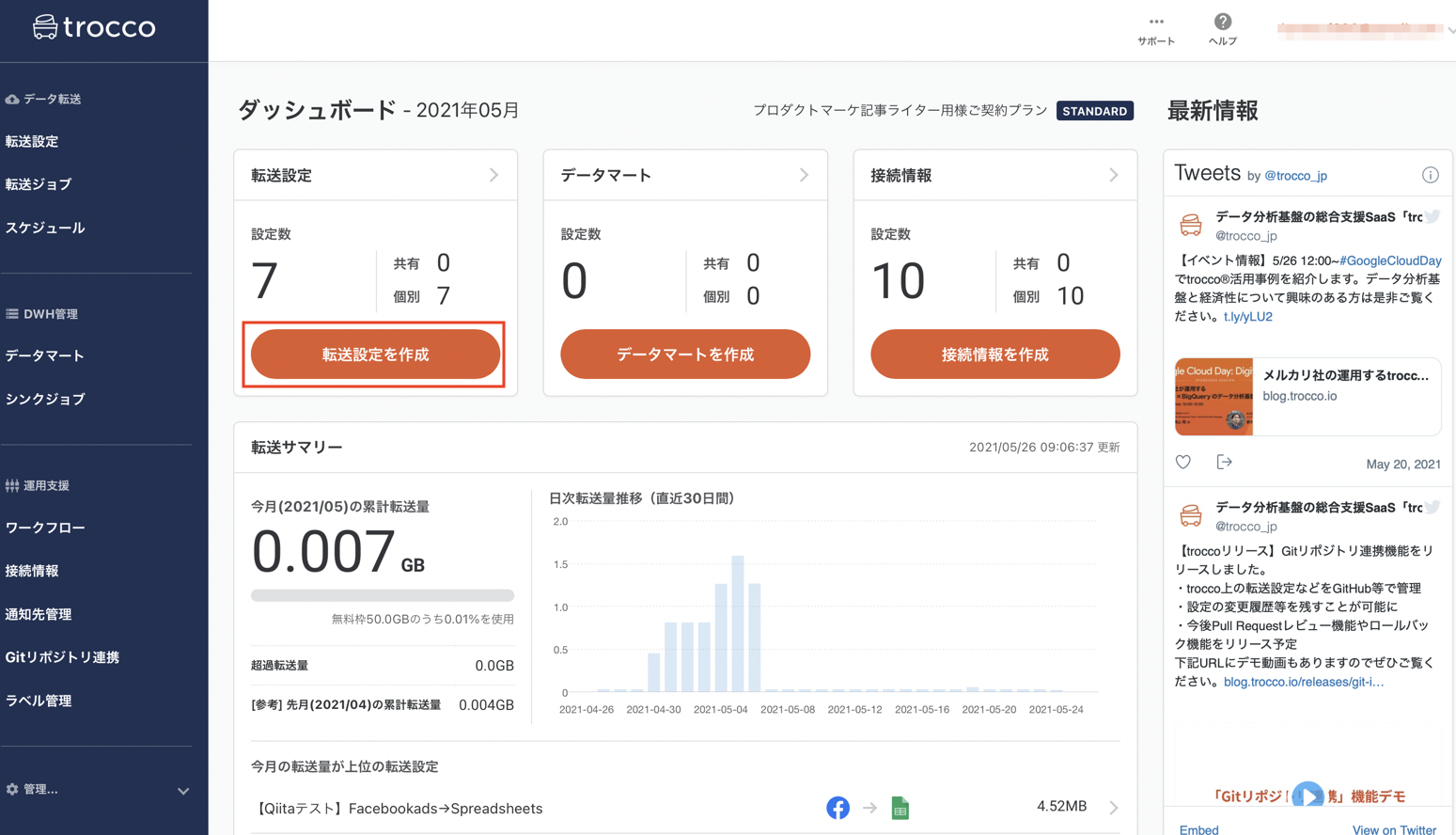Click the Facebook icon in transfer row
Viewport: 1456px width, 835px height.
pyautogui.click(x=838, y=808)
